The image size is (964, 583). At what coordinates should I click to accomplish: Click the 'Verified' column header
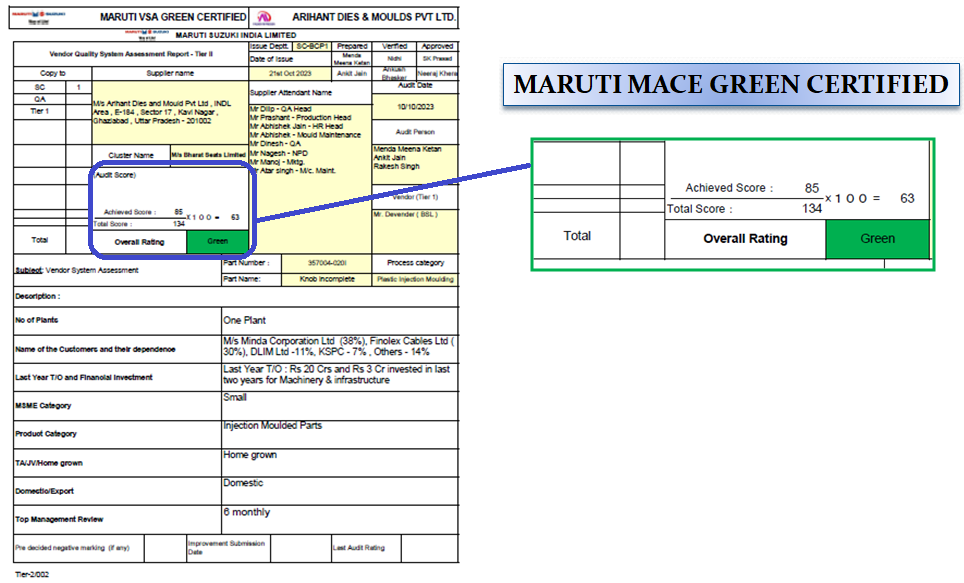click(x=394, y=46)
